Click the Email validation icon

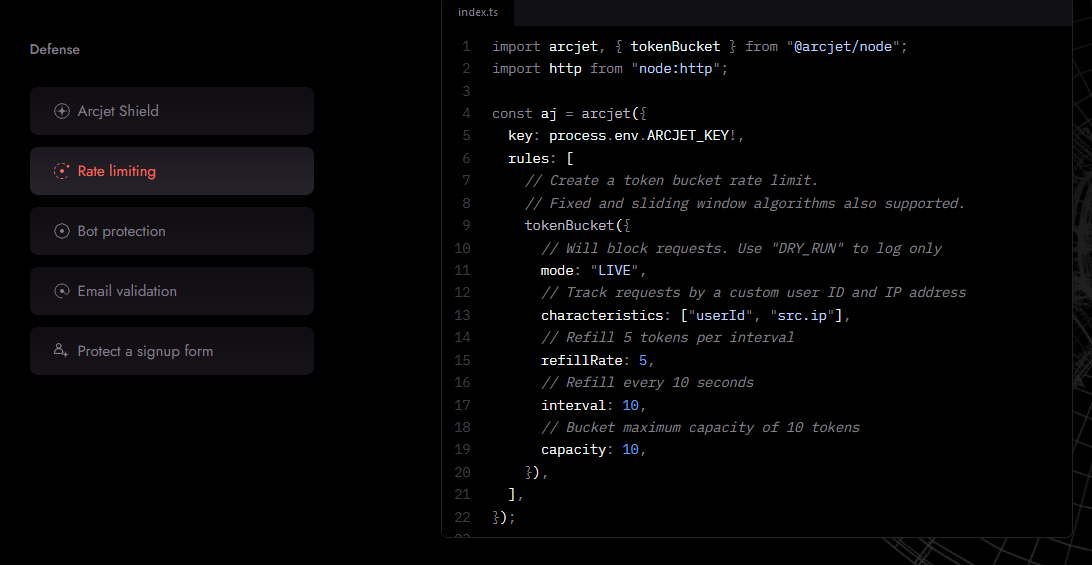(x=62, y=291)
